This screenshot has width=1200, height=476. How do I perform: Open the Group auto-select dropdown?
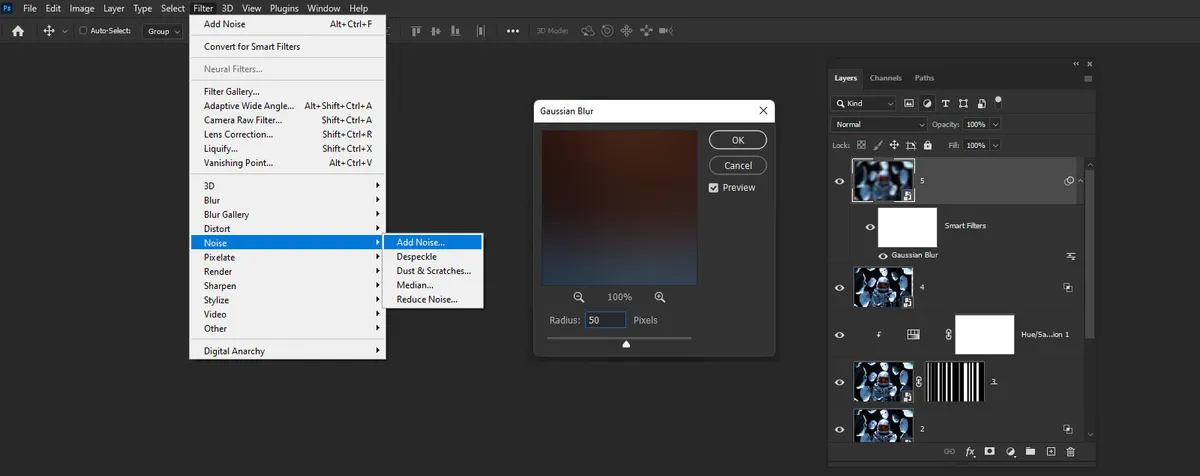[163, 31]
